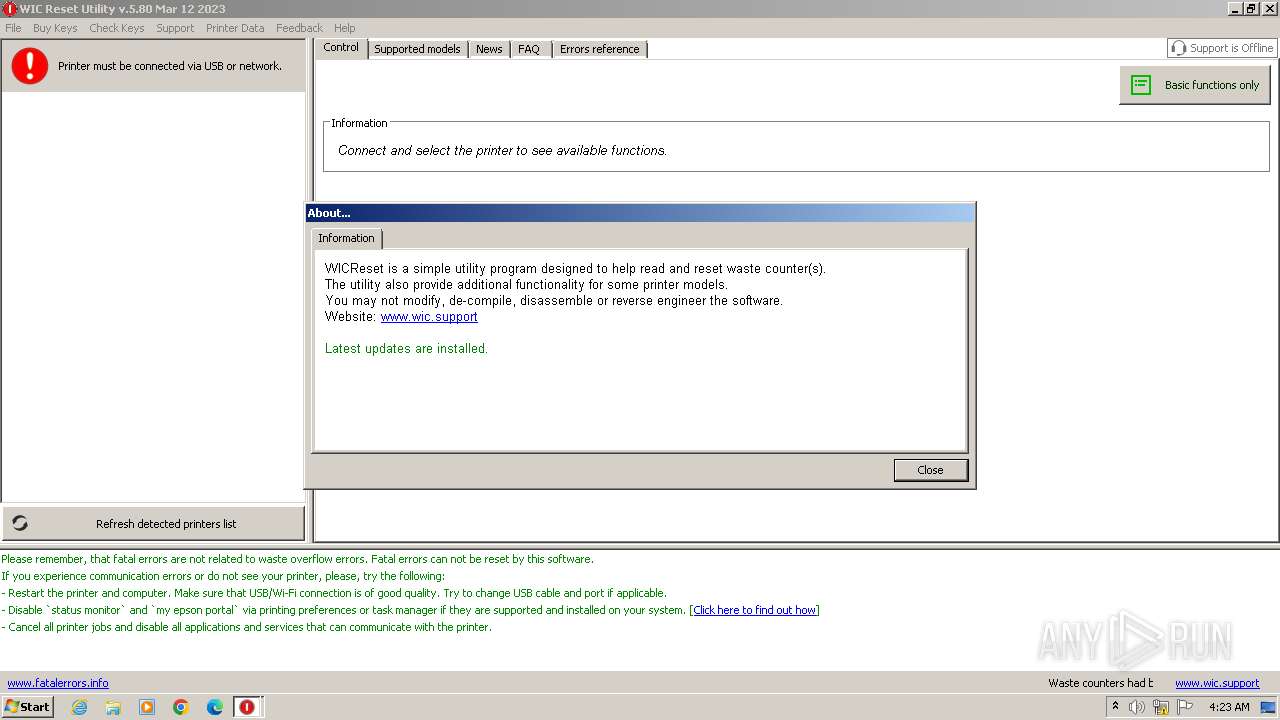
Task: Switch to the News tab
Action: point(489,49)
